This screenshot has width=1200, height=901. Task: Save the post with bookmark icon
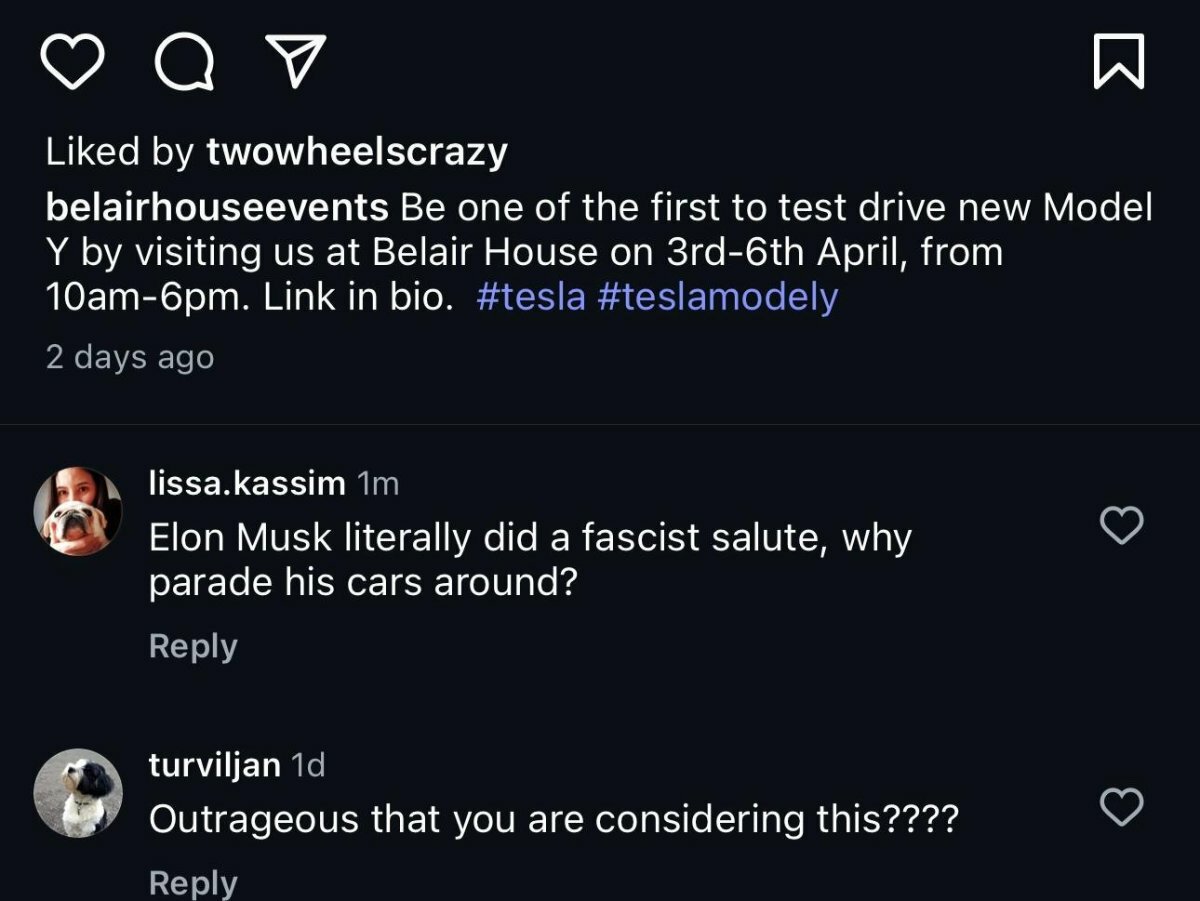coord(1119,62)
